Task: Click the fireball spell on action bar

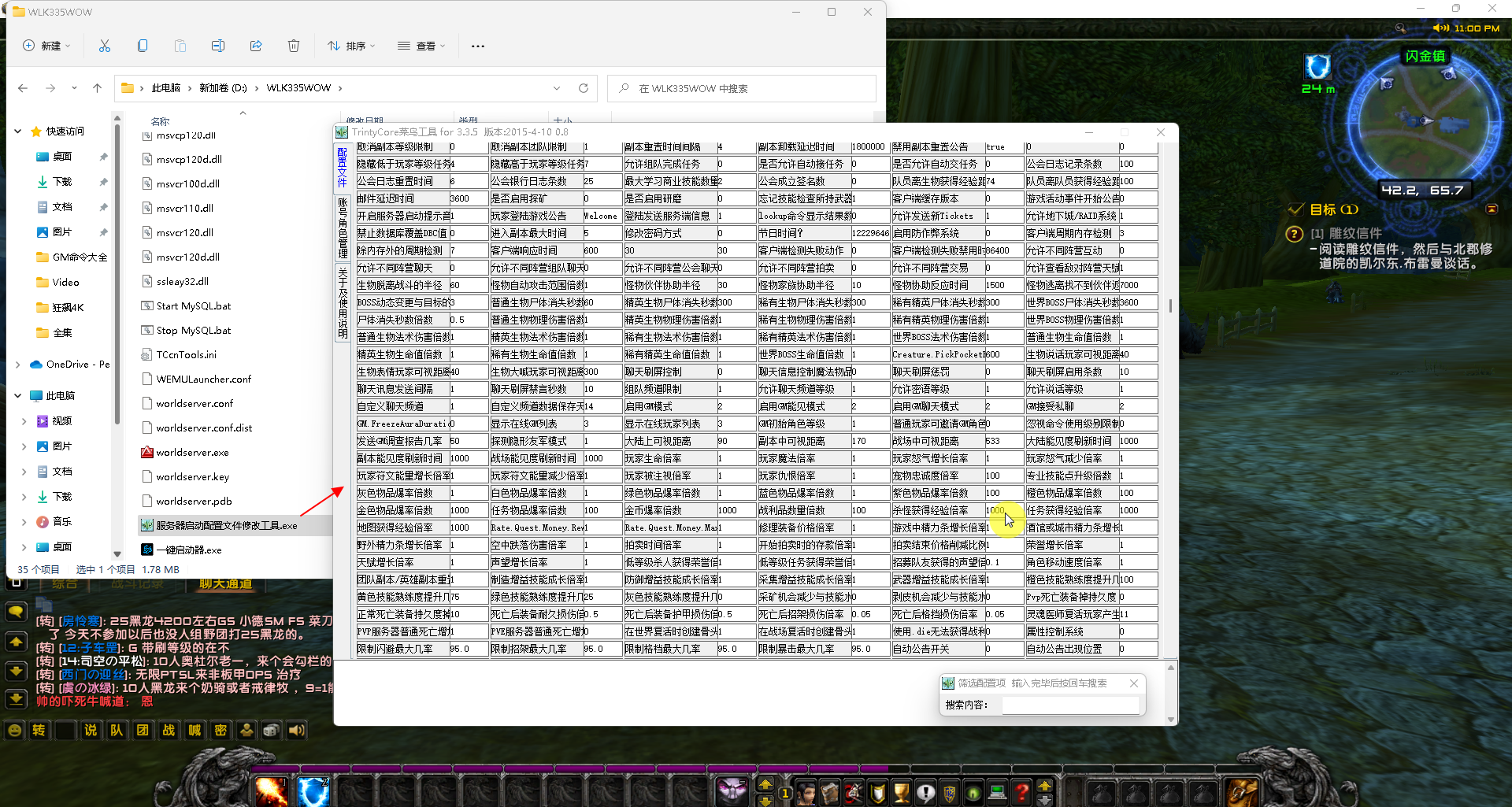Action: pos(271,792)
